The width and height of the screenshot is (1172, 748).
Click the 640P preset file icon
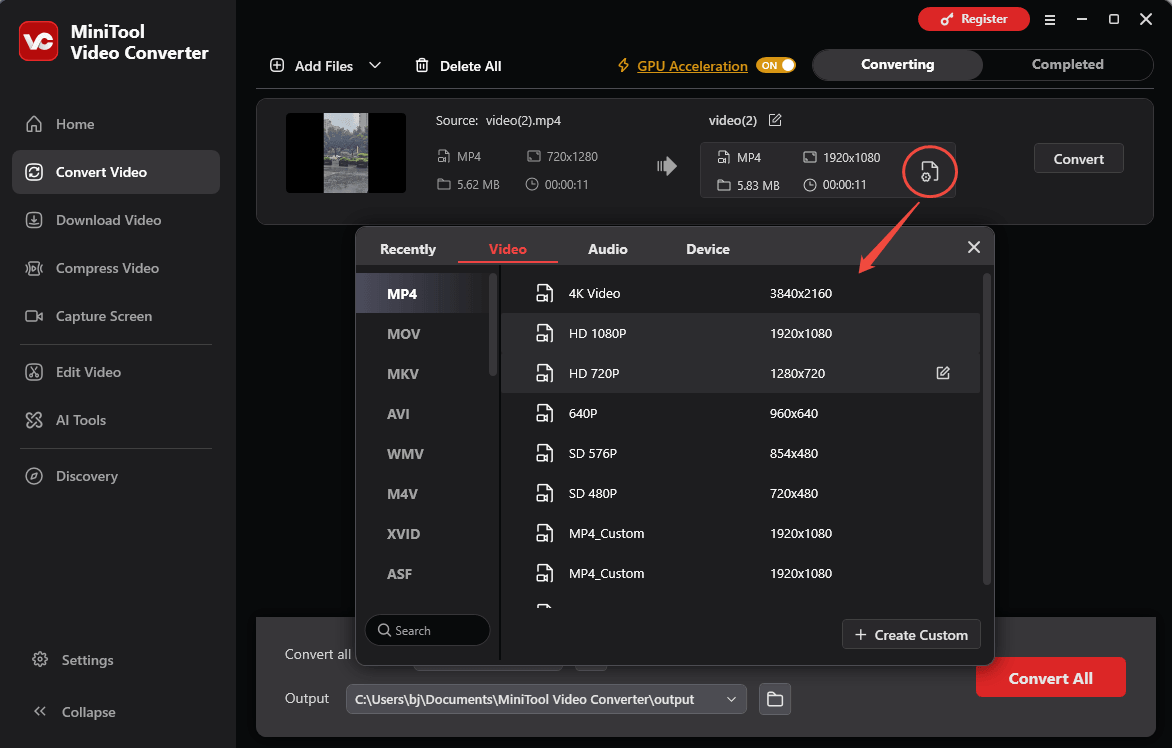pos(545,413)
